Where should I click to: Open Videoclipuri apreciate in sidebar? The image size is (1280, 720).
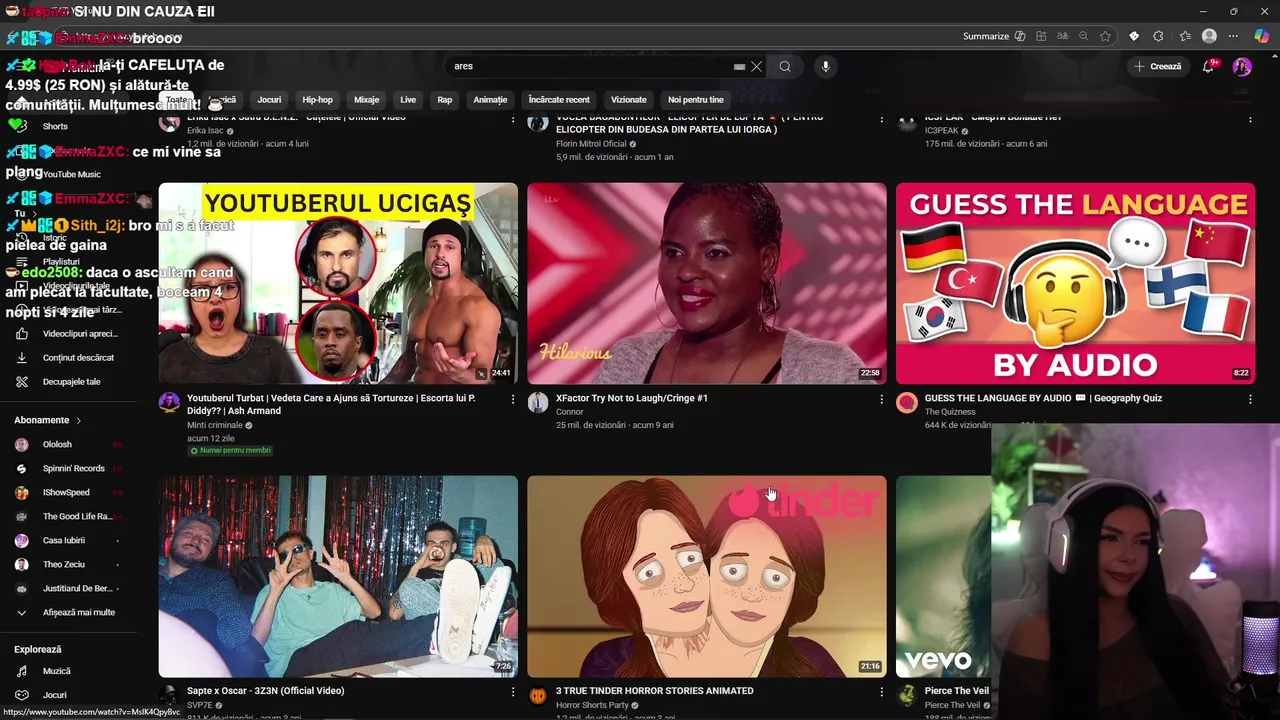[x=69, y=334]
